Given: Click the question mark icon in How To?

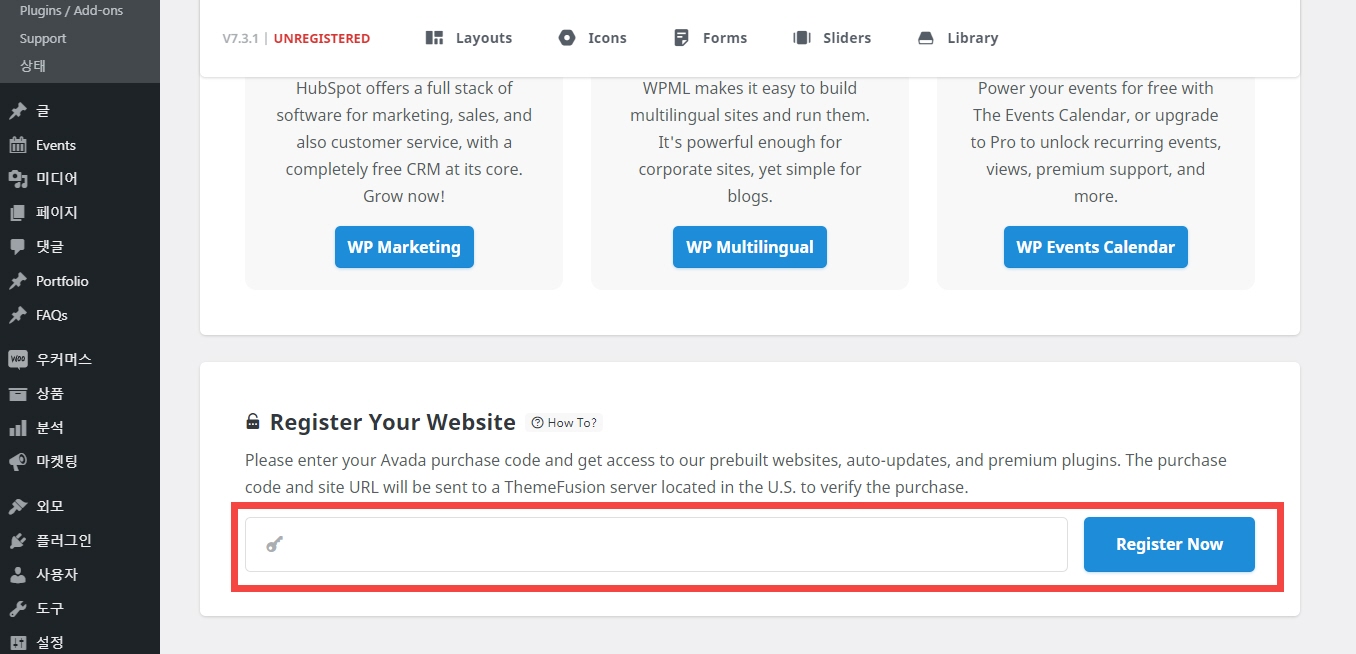Looking at the screenshot, I should tap(537, 422).
